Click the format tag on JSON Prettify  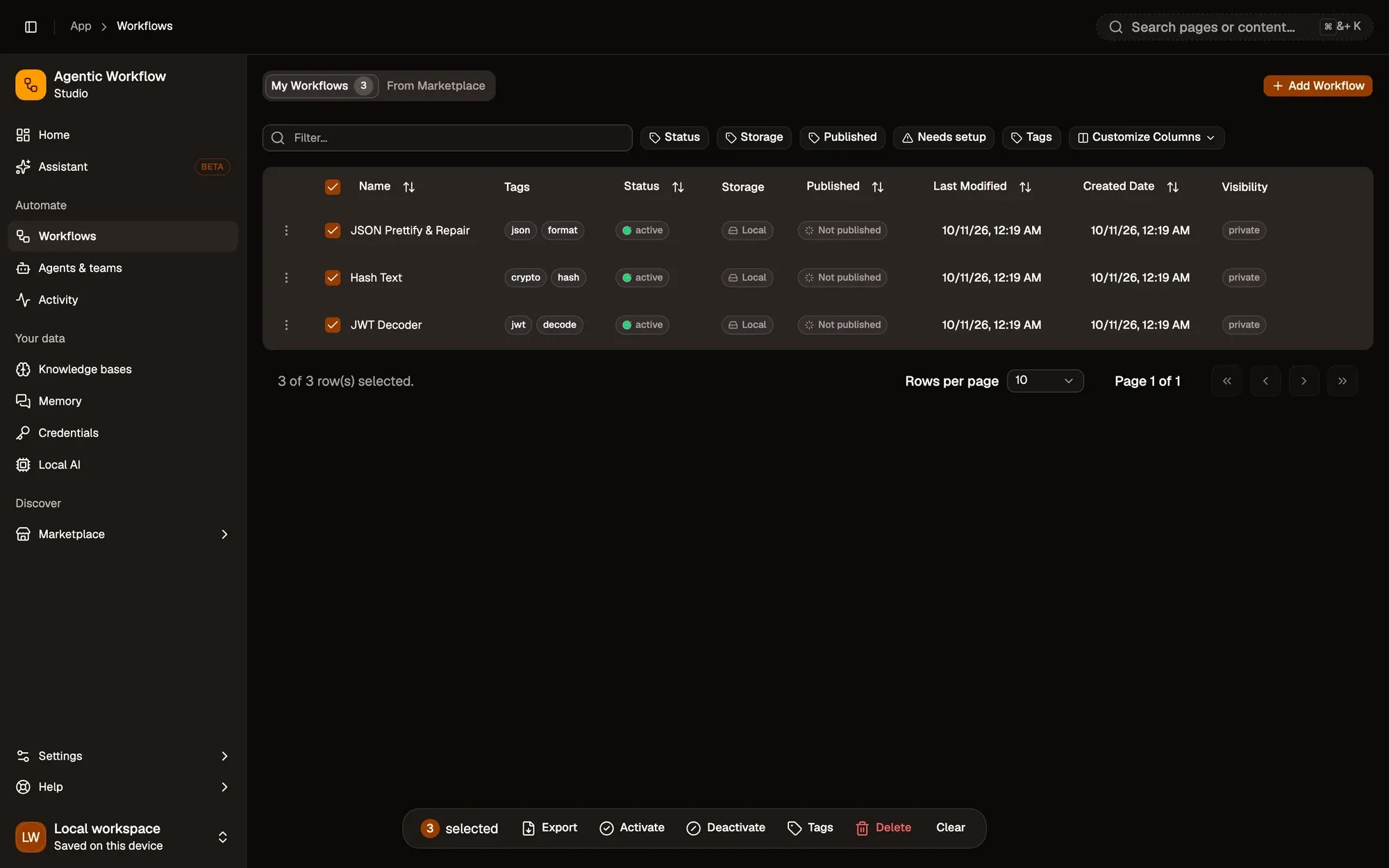(x=563, y=231)
